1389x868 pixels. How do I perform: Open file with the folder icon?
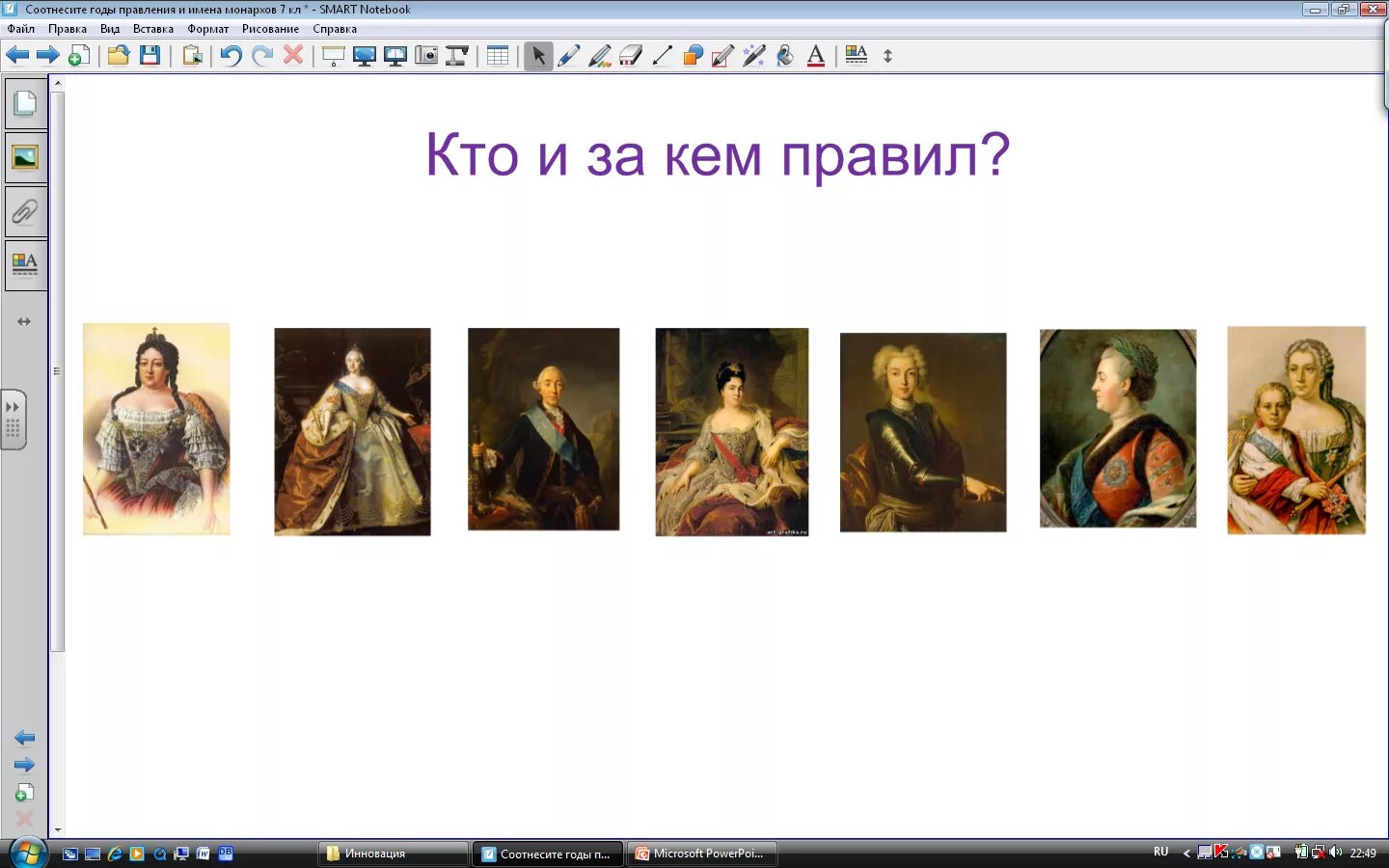tap(119, 55)
